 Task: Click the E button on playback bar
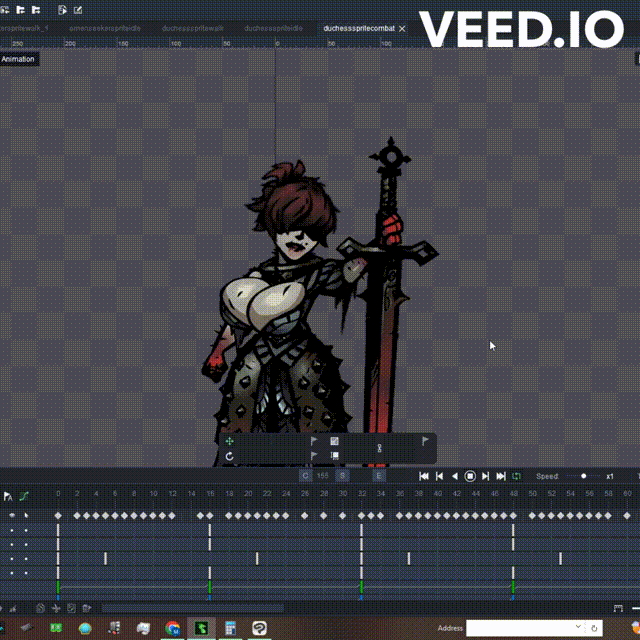[x=379, y=476]
